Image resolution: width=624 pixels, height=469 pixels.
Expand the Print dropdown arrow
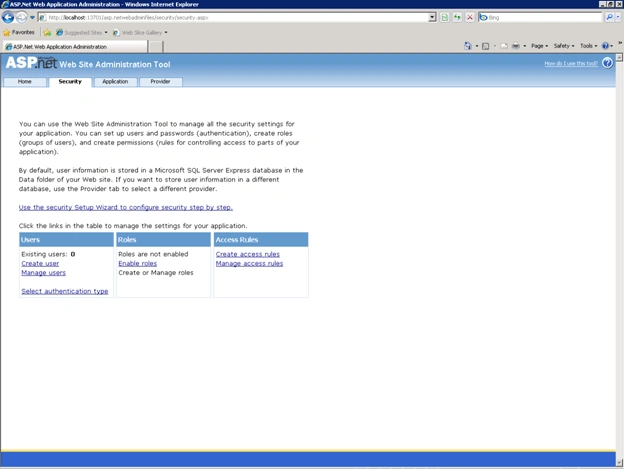coord(525,46)
